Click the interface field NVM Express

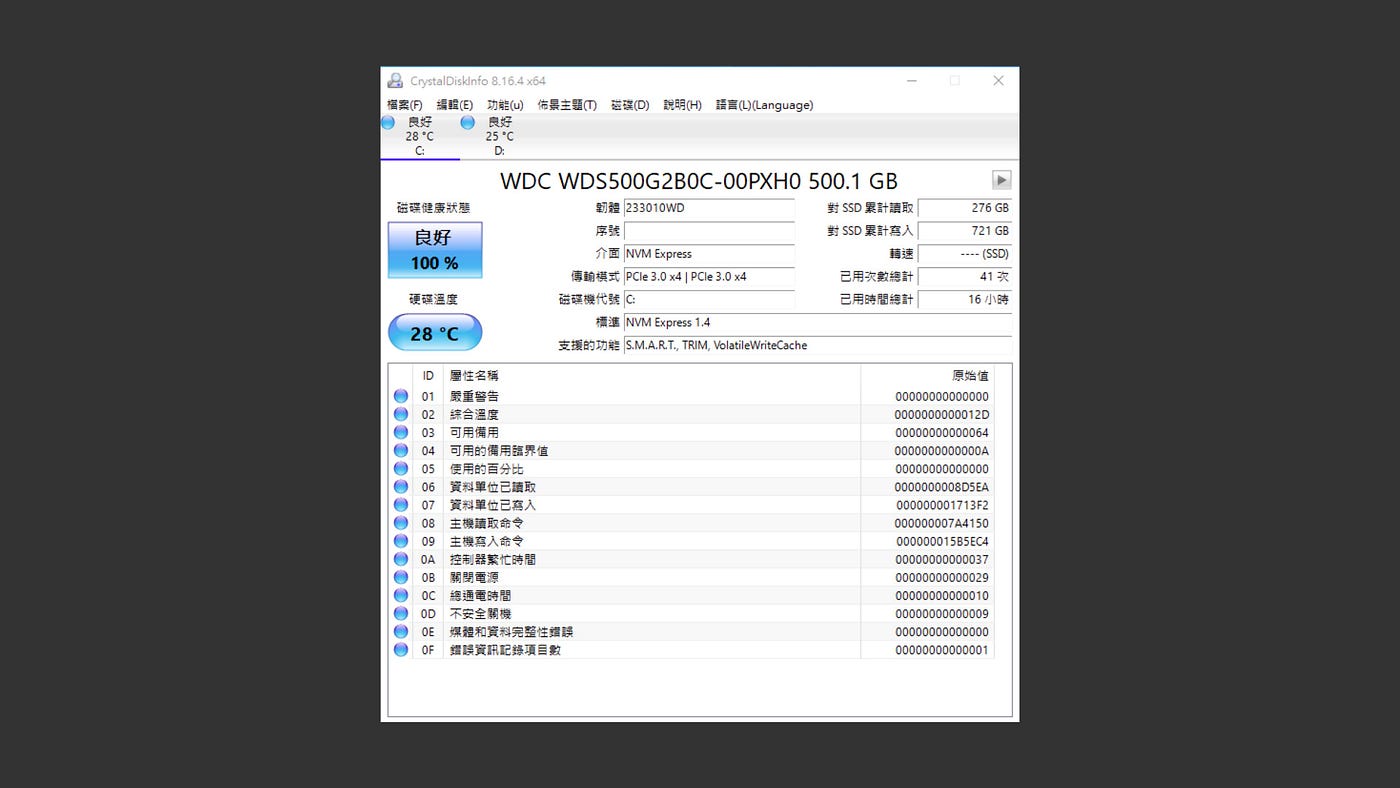709,254
